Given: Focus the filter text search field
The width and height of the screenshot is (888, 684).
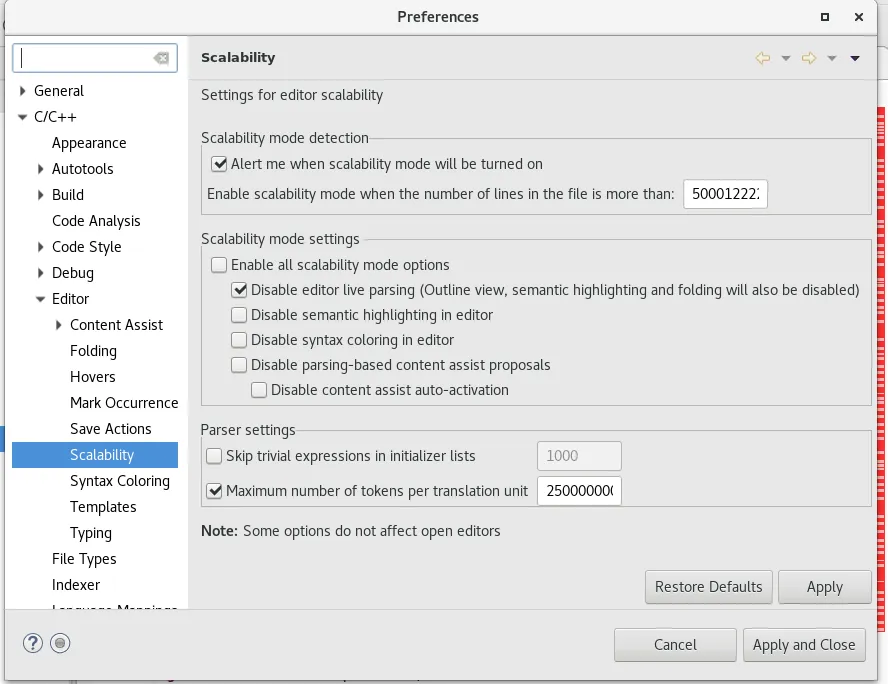Looking at the screenshot, I should [95, 58].
